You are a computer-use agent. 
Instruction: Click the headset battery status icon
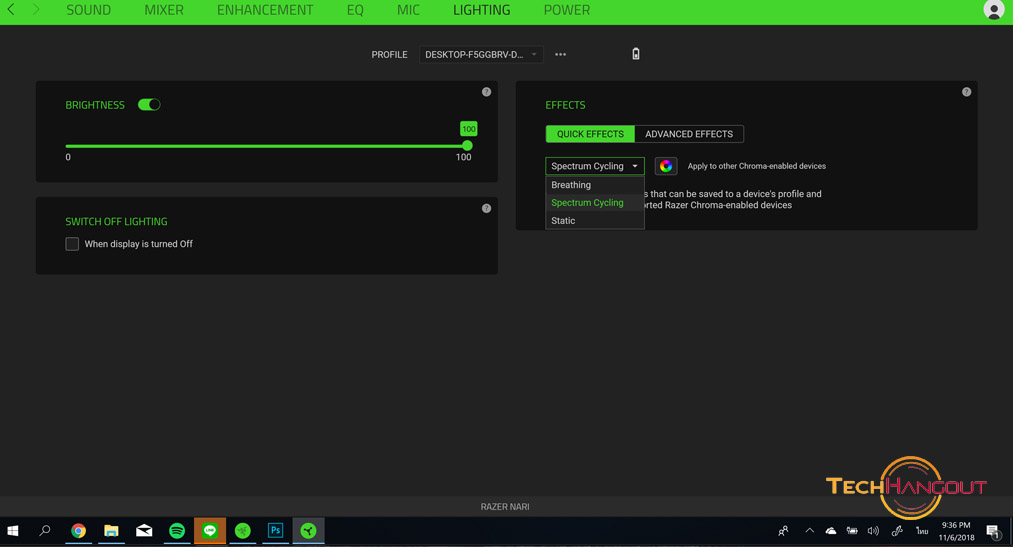point(636,54)
